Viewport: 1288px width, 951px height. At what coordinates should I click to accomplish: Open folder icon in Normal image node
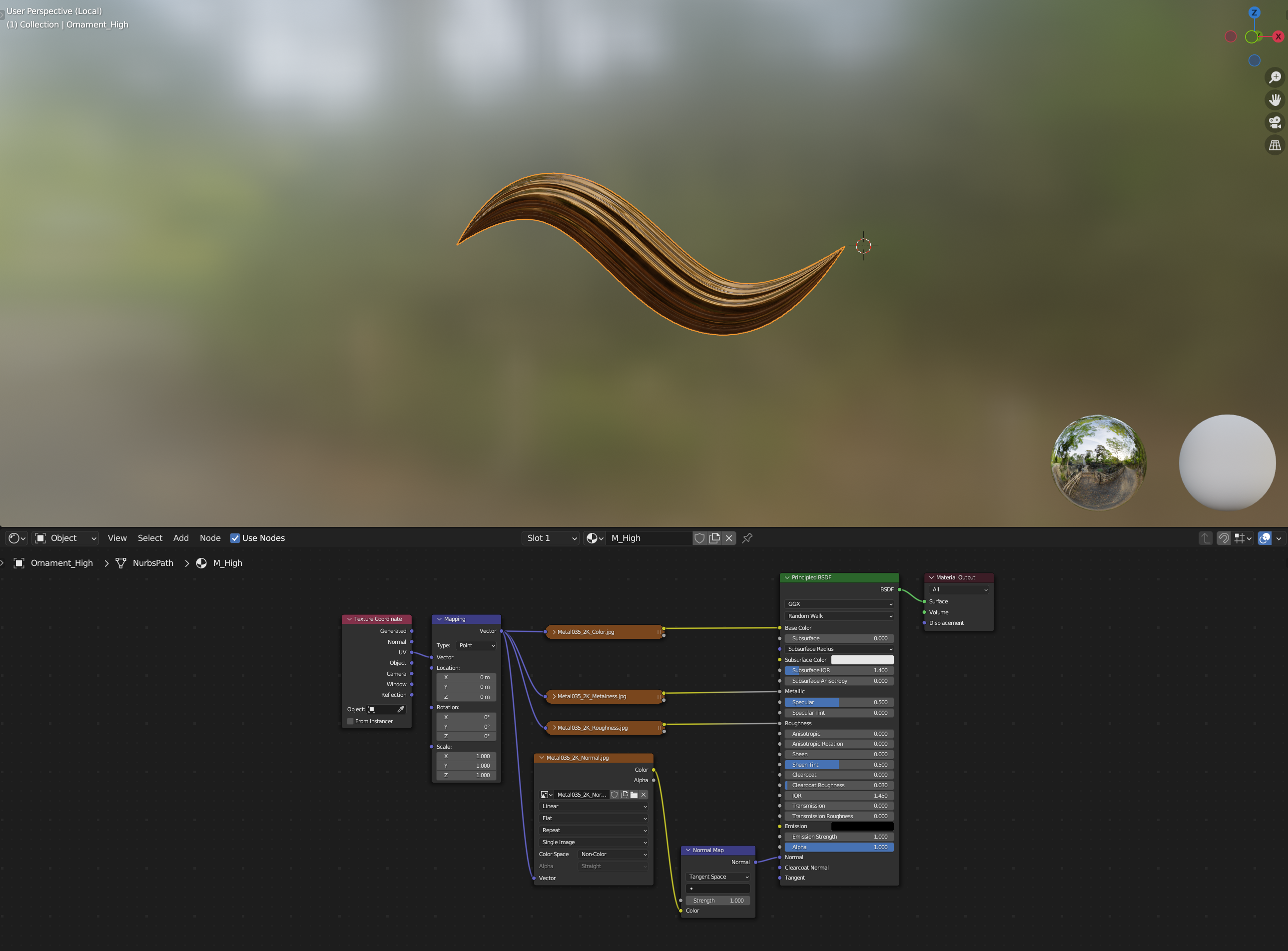coord(634,795)
